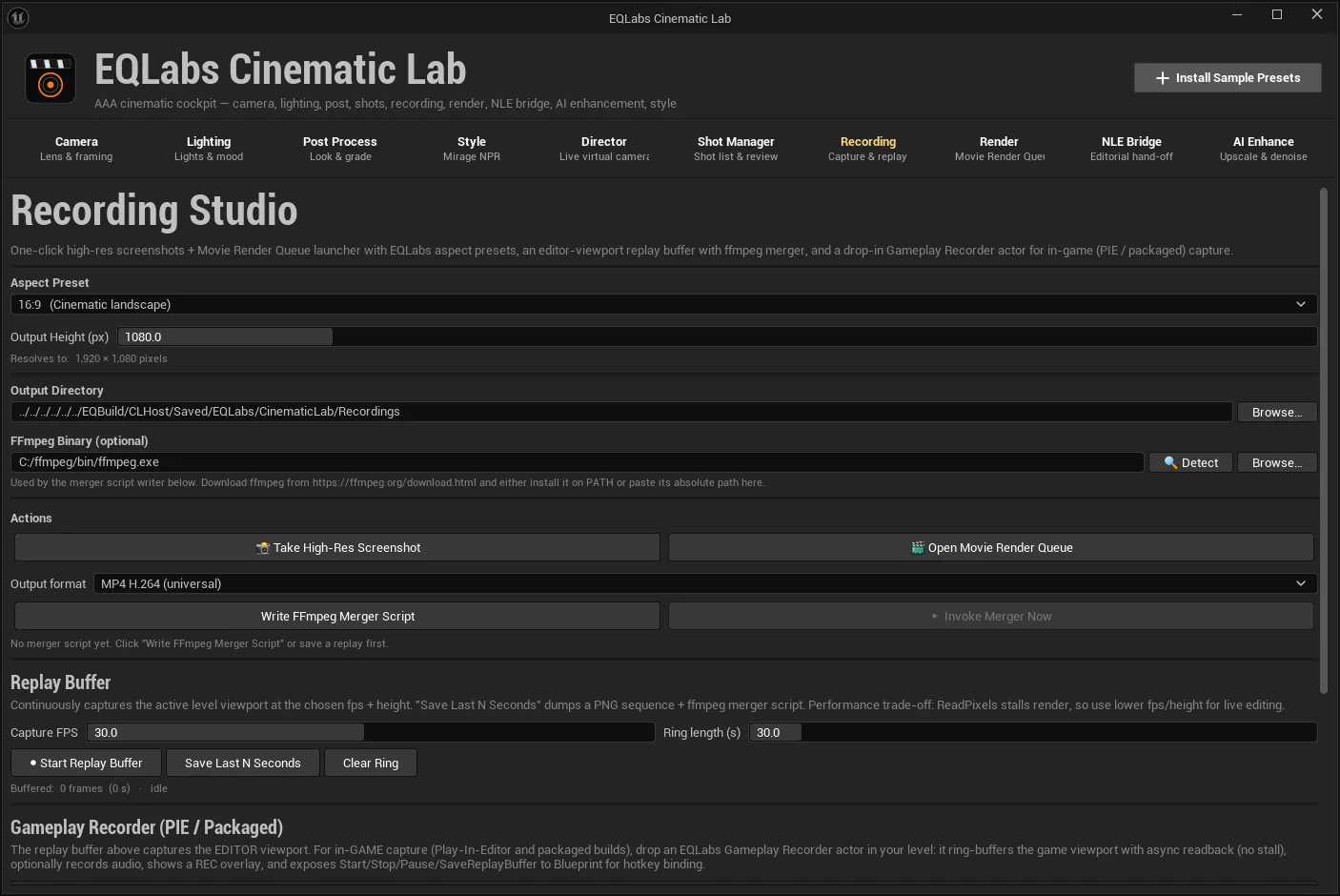1340x896 pixels.
Task: Browse for the FFmpeg binary
Action: (1277, 462)
